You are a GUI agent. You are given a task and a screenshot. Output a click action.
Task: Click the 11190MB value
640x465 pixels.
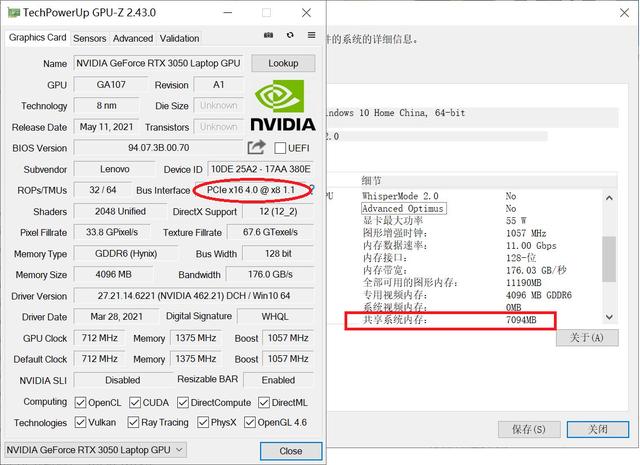coord(524,283)
